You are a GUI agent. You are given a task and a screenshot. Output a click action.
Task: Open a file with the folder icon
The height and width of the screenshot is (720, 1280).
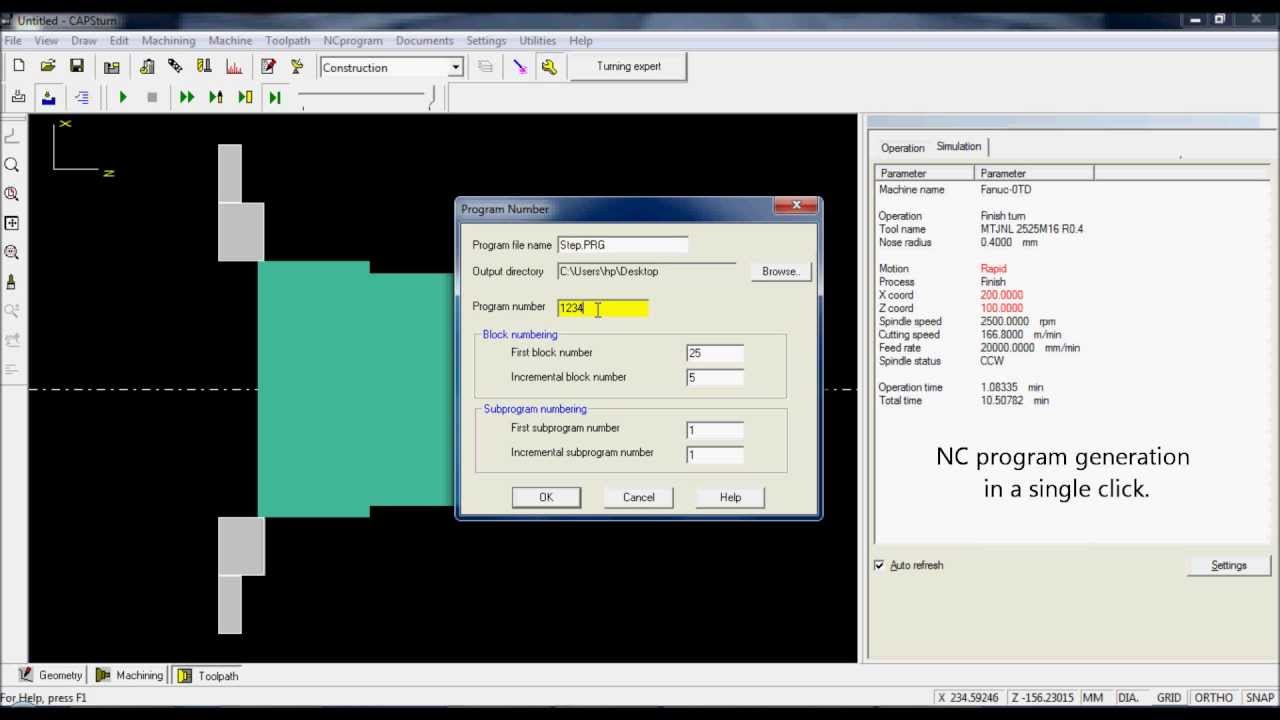pos(47,66)
